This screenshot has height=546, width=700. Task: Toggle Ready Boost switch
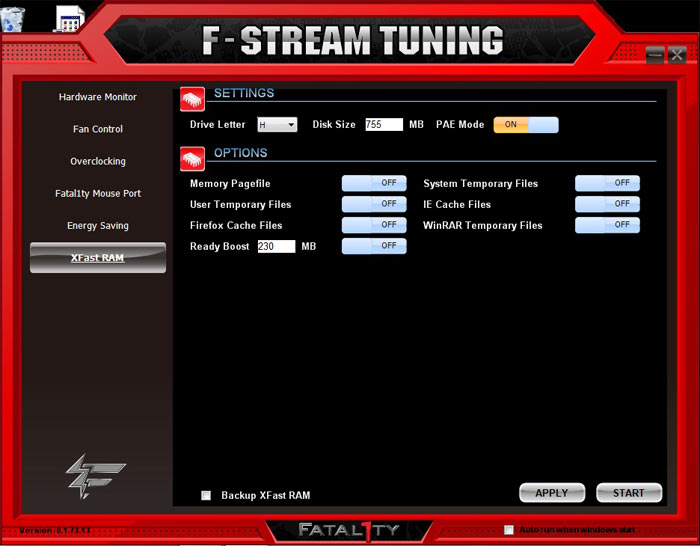click(374, 246)
